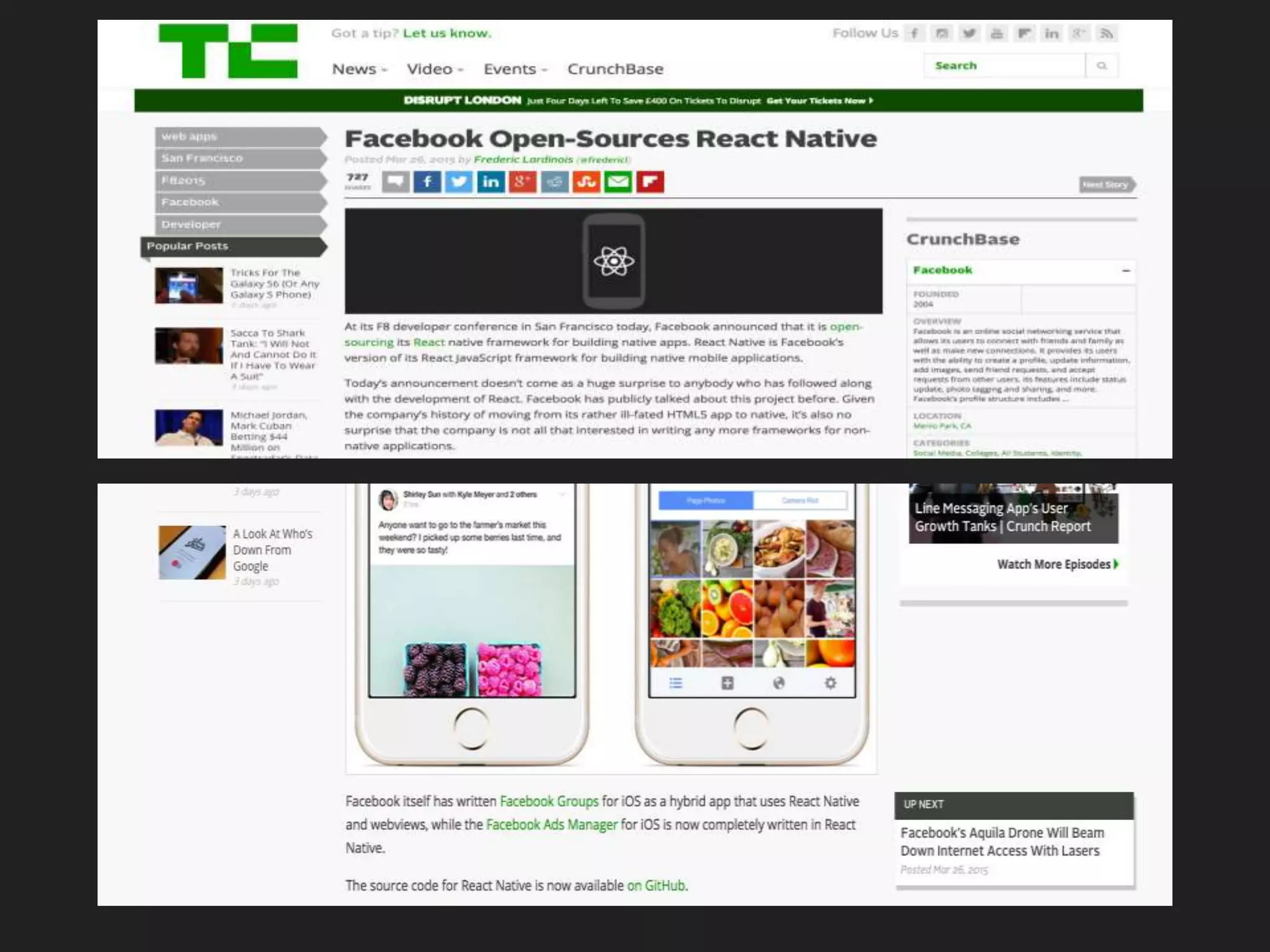Click into the Search input field
Screen dimensions: 1270x952
tap(1003, 66)
